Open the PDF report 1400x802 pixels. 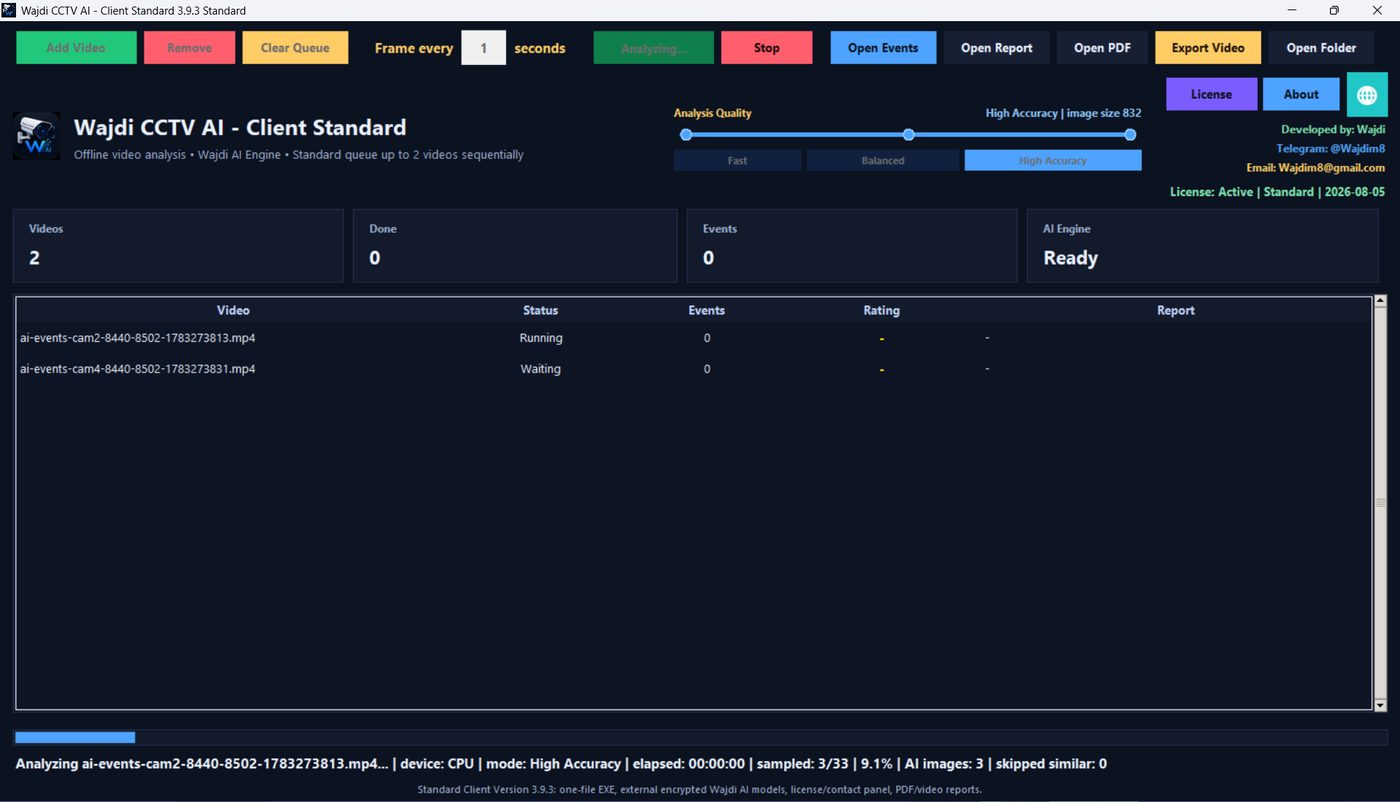tap(1102, 48)
